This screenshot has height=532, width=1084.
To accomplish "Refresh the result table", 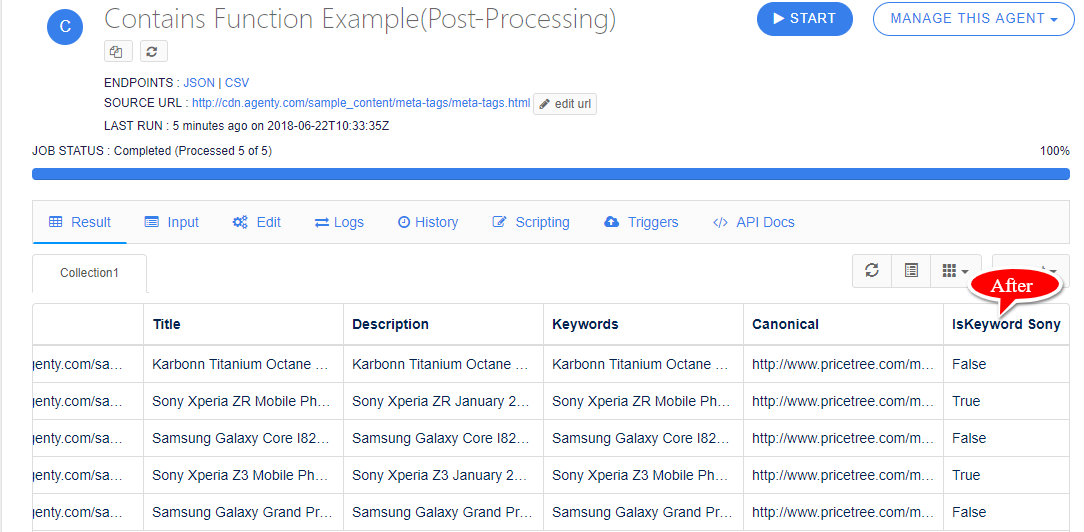I will coord(872,270).
